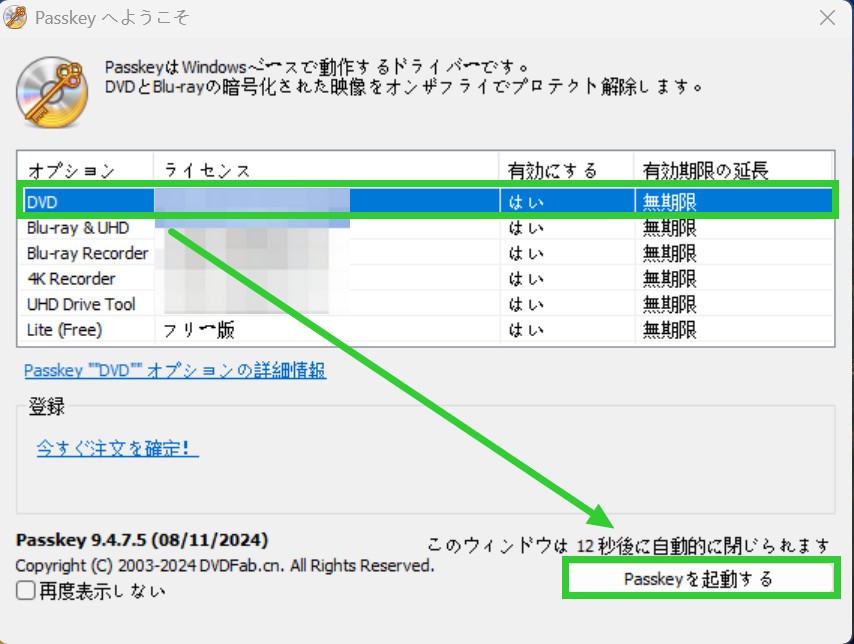Click the large Passkey disc and key logo
Image resolution: width=854 pixels, height=644 pixels.
pyautogui.click(x=52, y=92)
